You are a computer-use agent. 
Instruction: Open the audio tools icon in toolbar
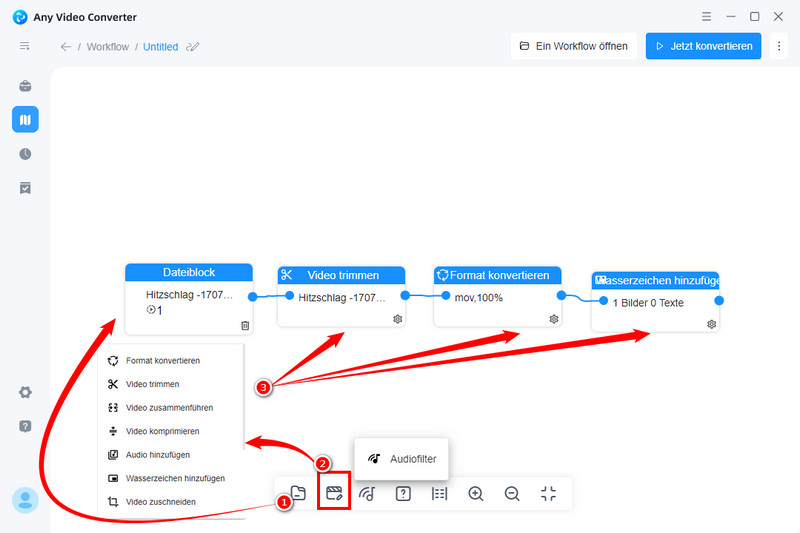pyautogui.click(x=367, y=493)
